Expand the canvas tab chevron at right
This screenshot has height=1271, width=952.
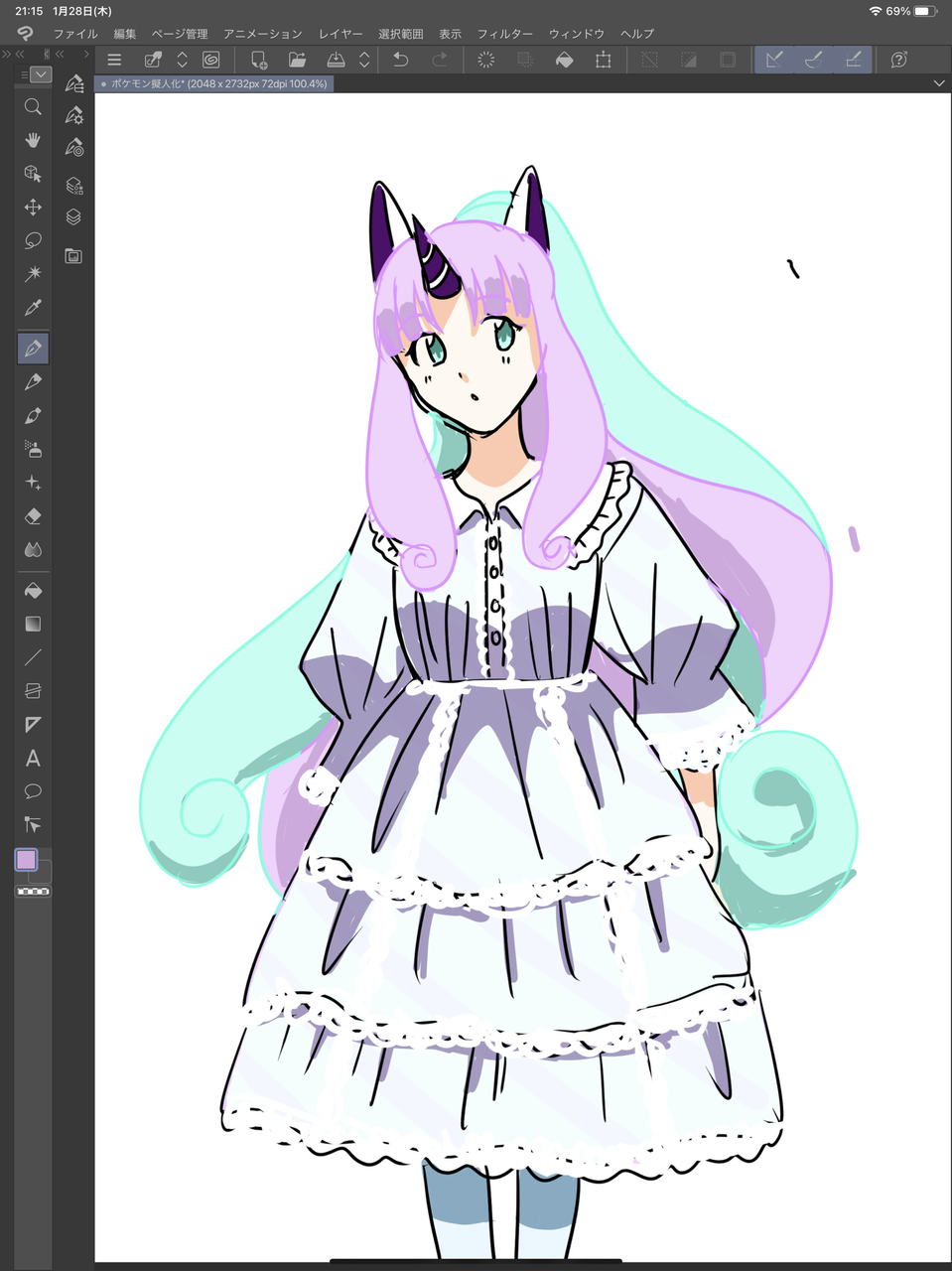click(939, 84)
